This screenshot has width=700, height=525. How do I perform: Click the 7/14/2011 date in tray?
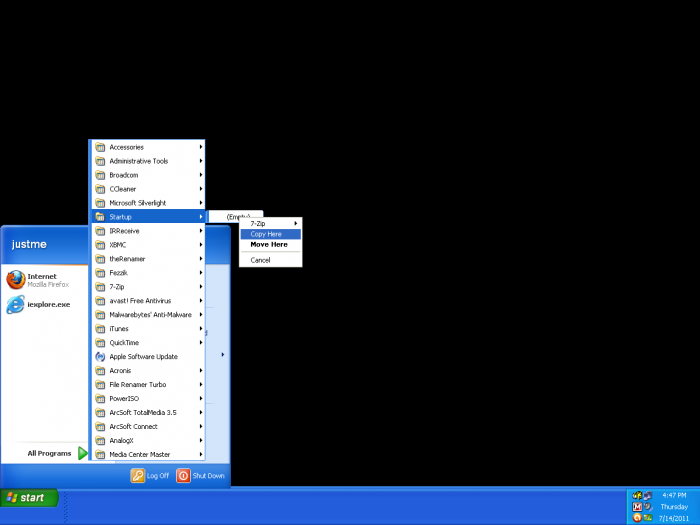pyautogui.click(x=674, y=518)
